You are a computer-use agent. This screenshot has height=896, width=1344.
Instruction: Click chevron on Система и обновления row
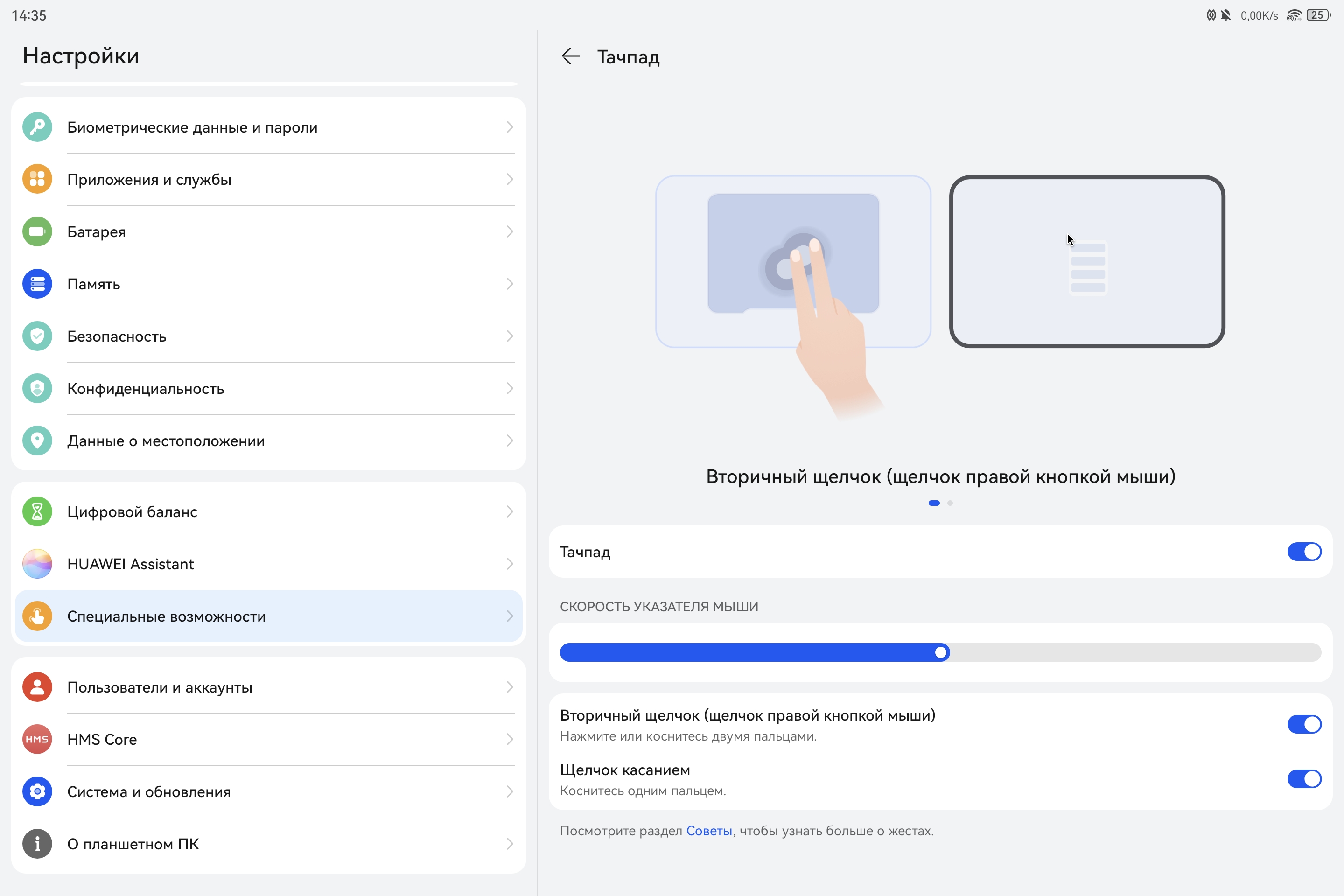click(x=509, y=791)
